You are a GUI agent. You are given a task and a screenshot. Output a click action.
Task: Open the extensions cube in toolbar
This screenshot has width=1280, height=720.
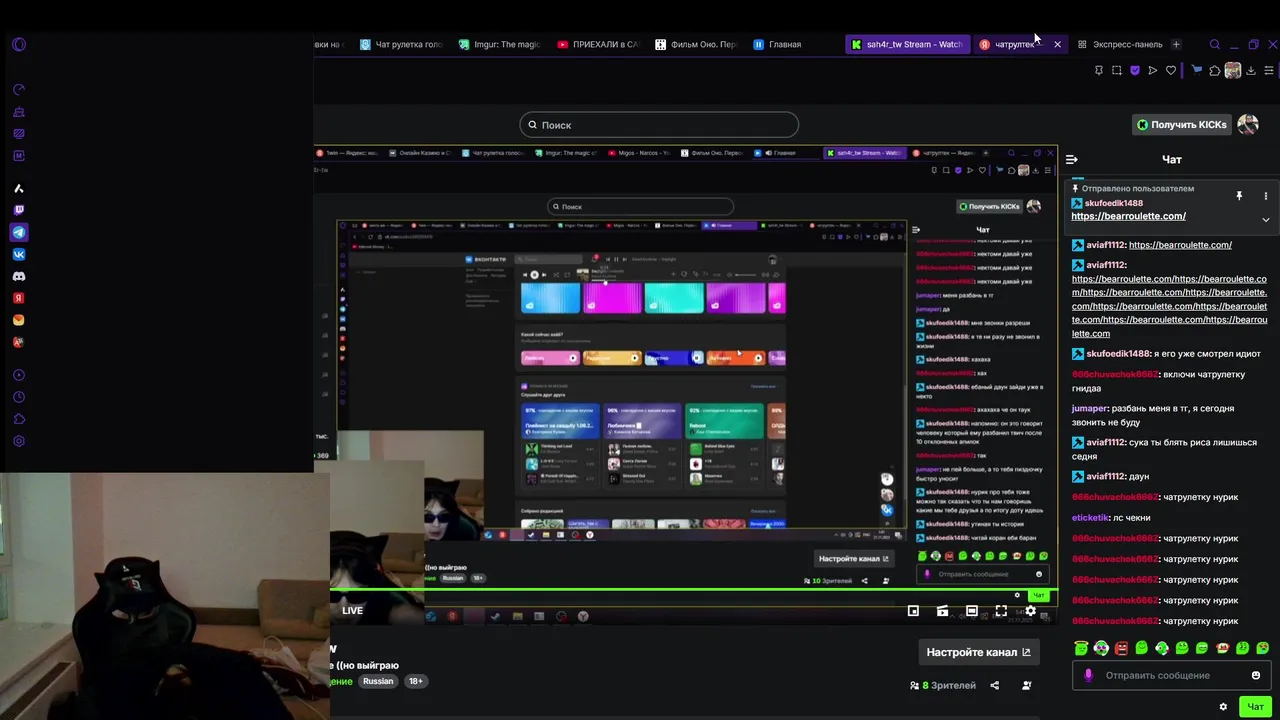point(1215,71)
